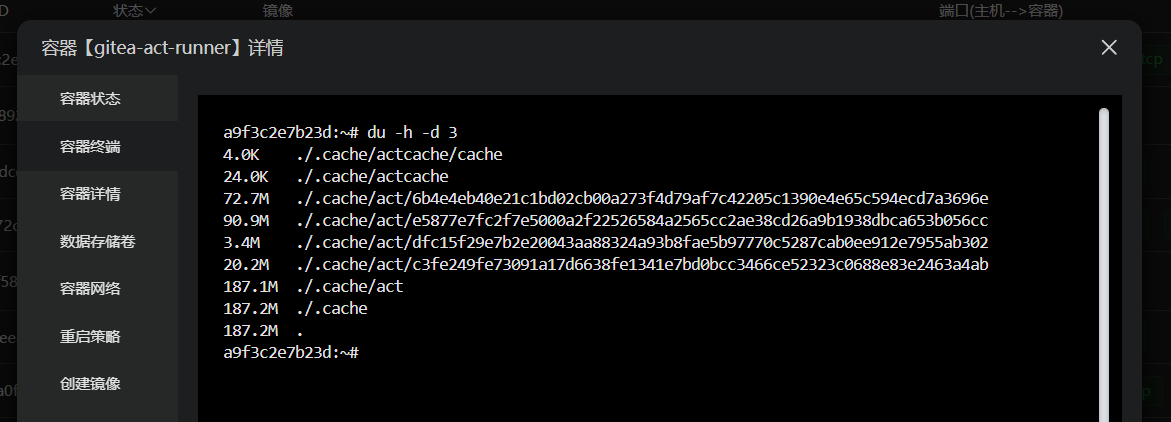Expand the 状态 column filter dropdown
This screenshot has width=1171, height=422.
[x=135, y=11]
